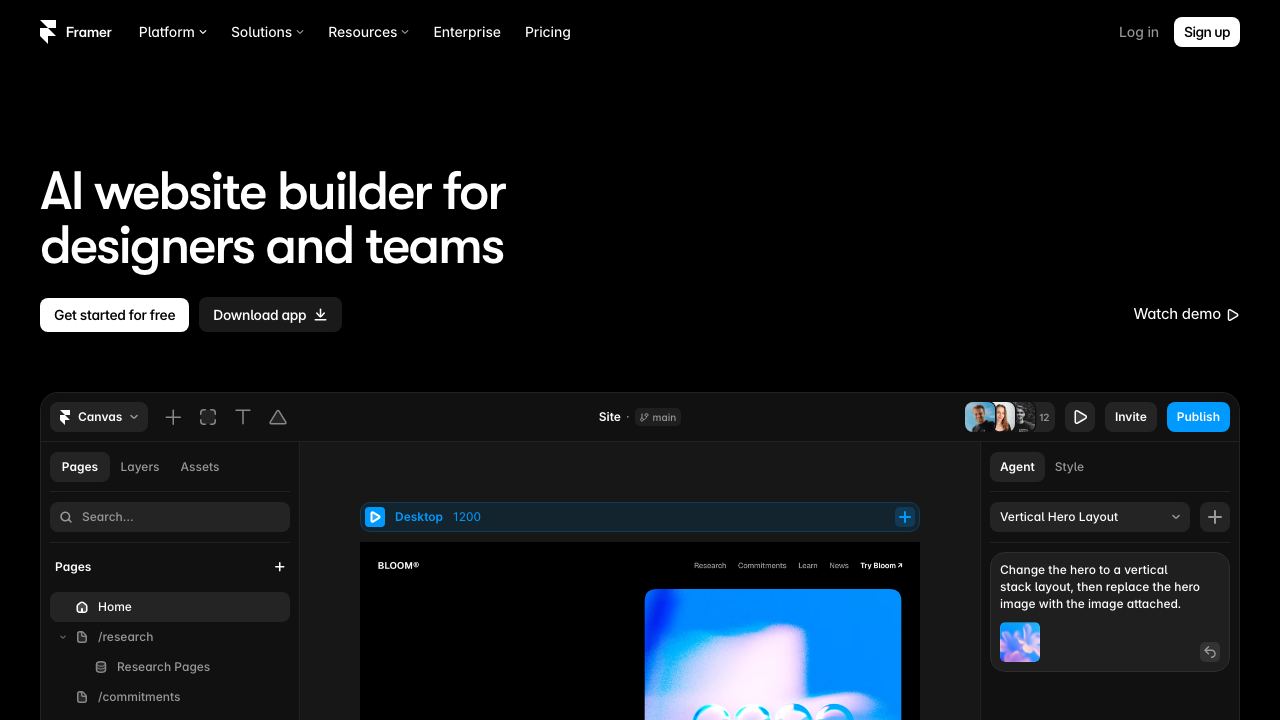Switch to the Layers tab
The image size is (1280, 720).
(x=140, y=467)
